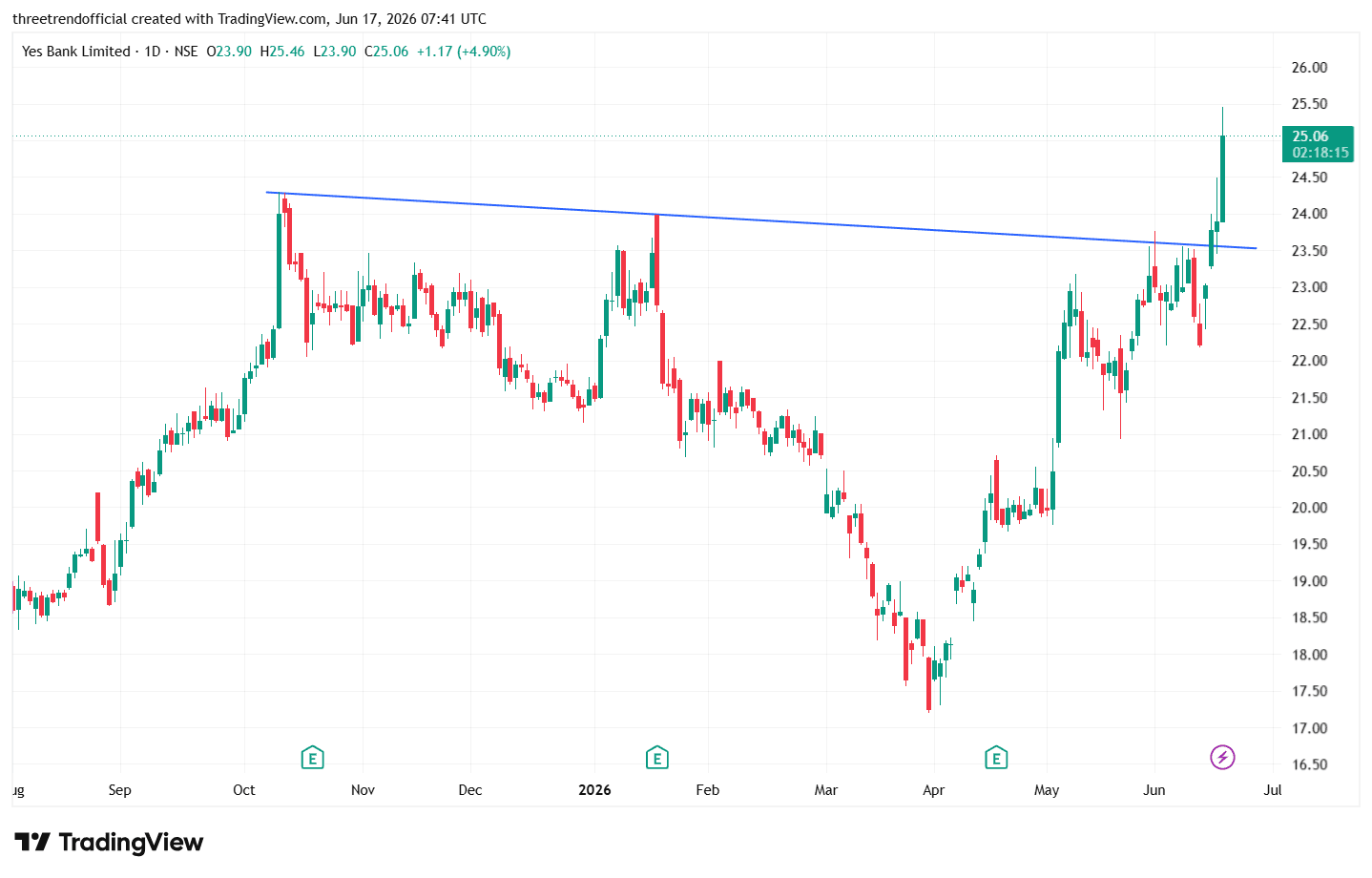Click the threetrendofficial attribution text at top

click(249, 18)
